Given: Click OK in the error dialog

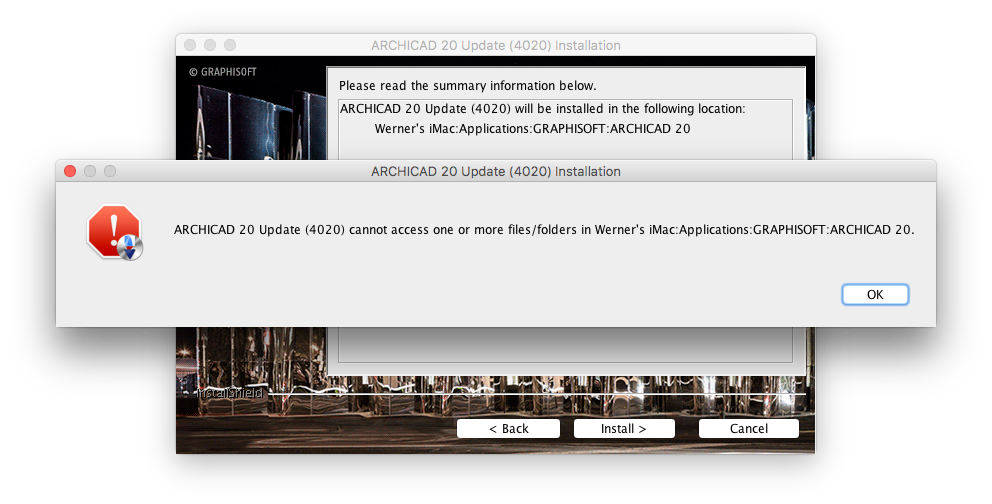Looking at the screenshot, I should (875, 295).
